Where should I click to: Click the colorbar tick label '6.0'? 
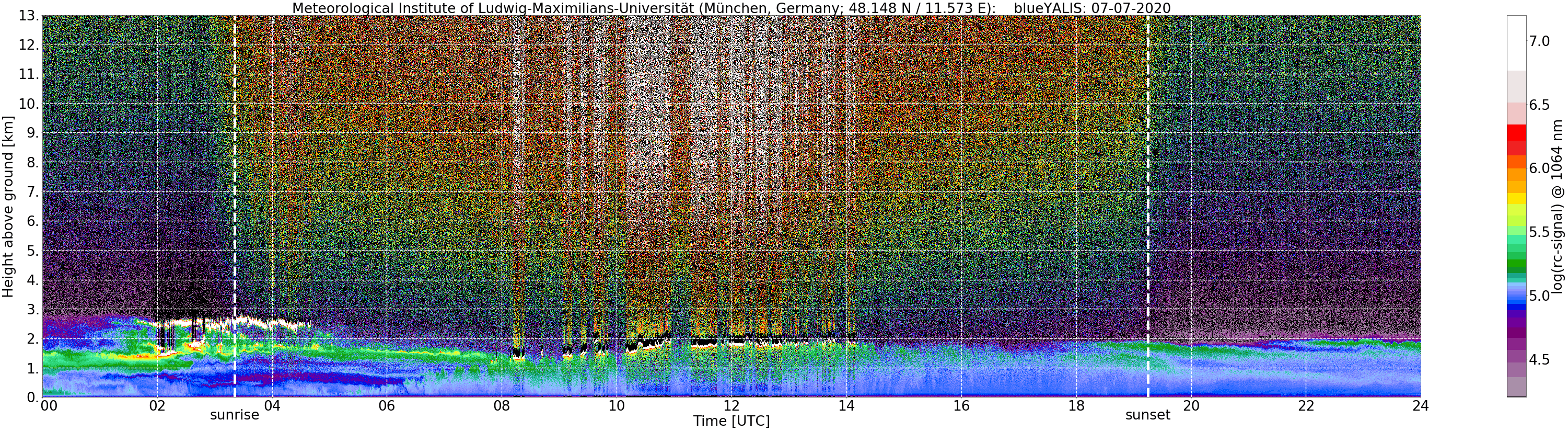coord(1539,168)
